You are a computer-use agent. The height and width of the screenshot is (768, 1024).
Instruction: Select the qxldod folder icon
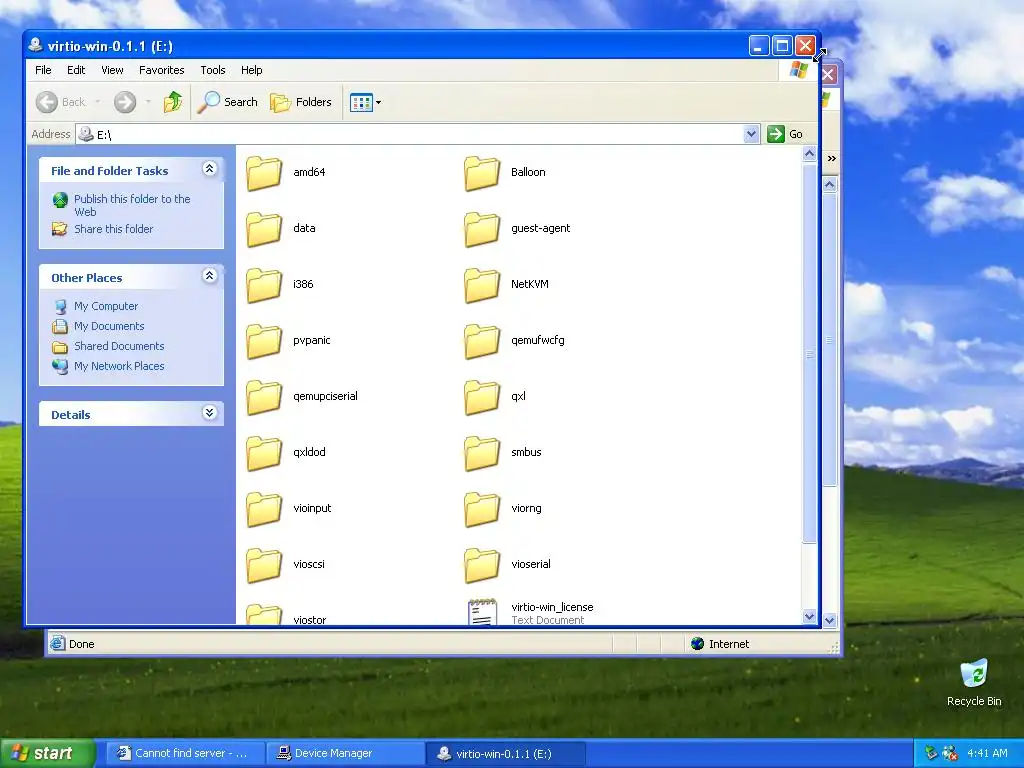pos(264,453)
